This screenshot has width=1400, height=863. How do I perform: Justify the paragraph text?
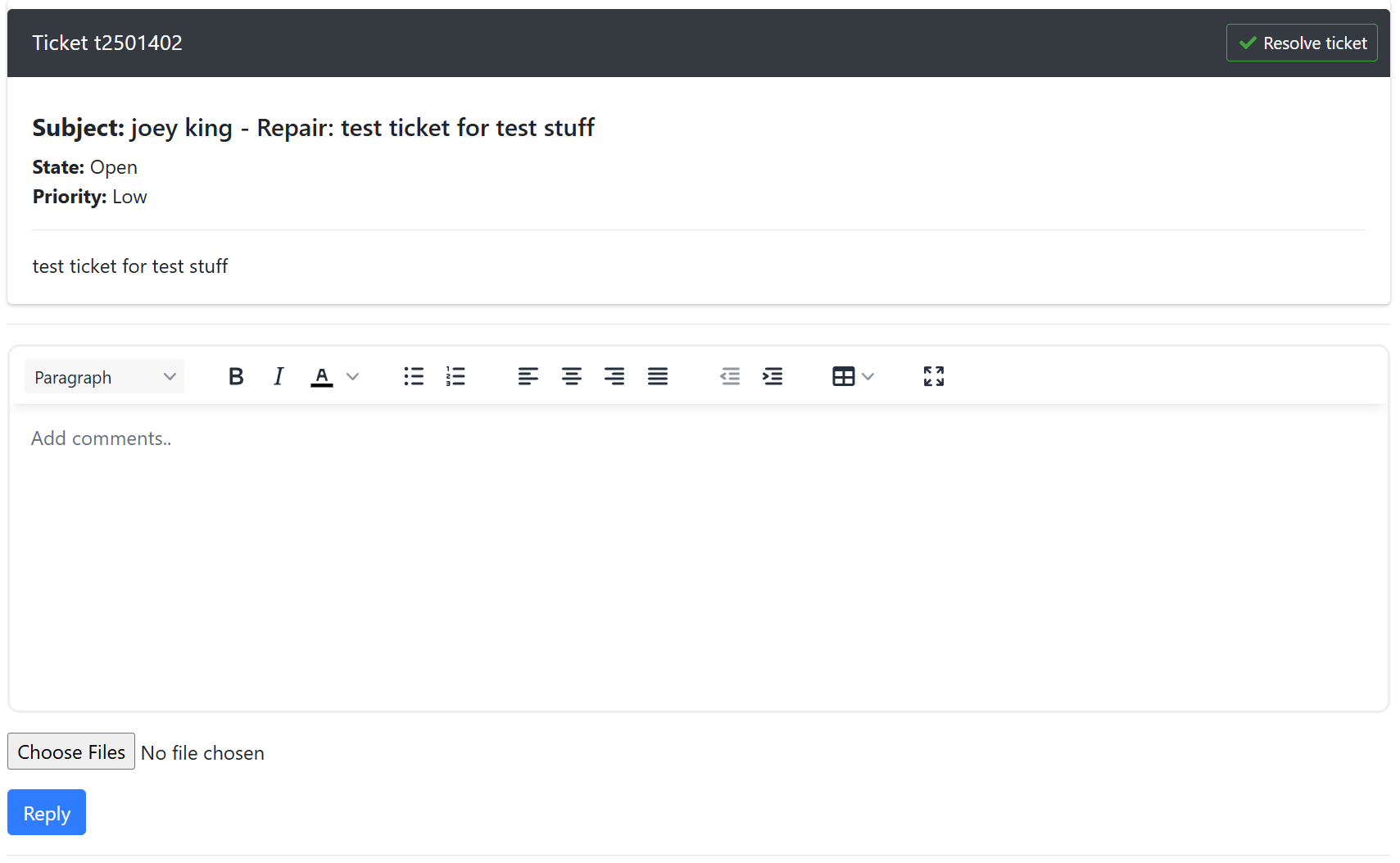[658, 376]
